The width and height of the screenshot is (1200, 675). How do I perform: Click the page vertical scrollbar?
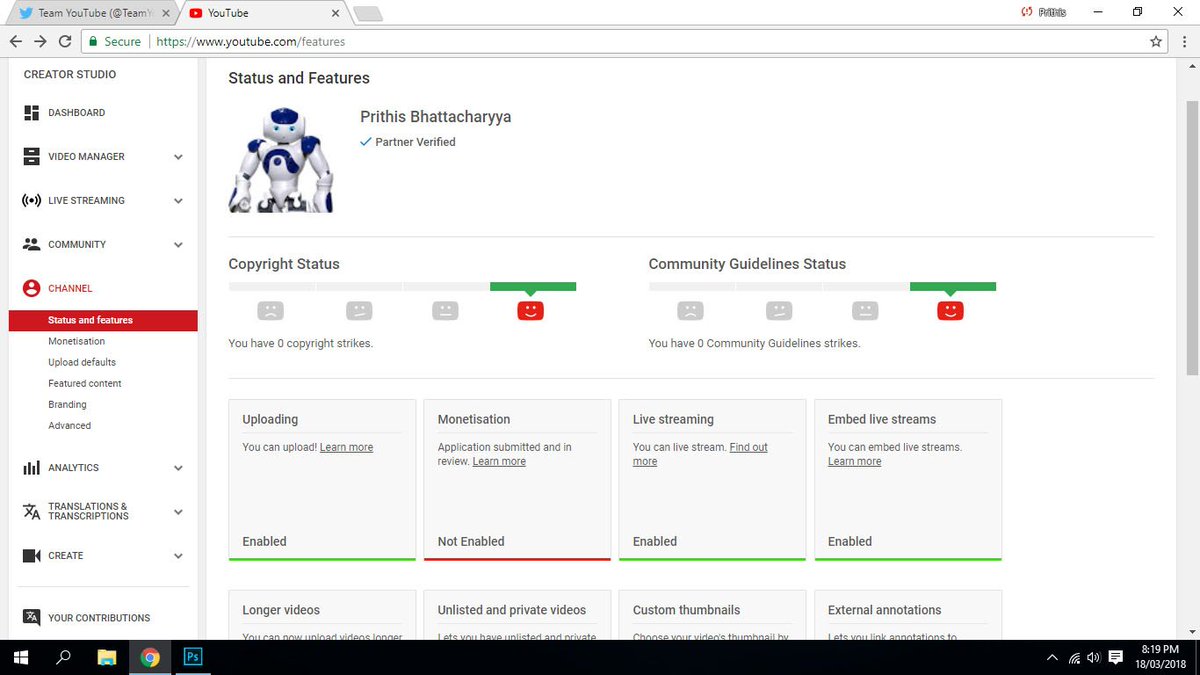click(x=1192, y=239)
